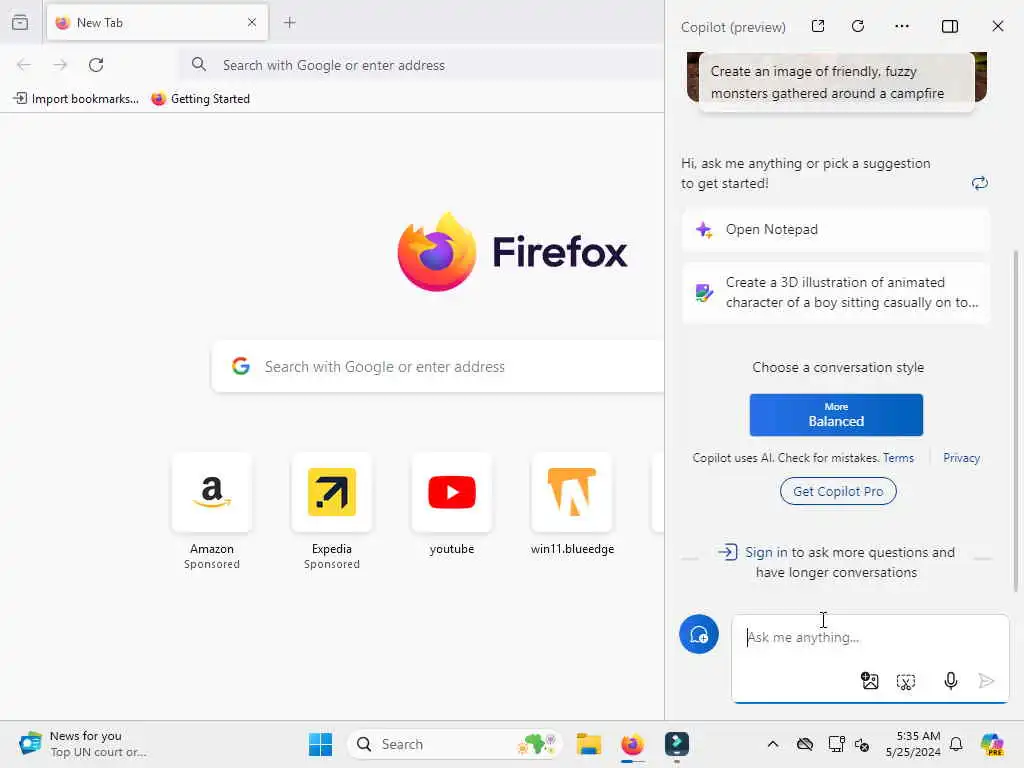Click the Get Copilot Pro button
The image size is (1024, 768).
click(x=838, y=491)
